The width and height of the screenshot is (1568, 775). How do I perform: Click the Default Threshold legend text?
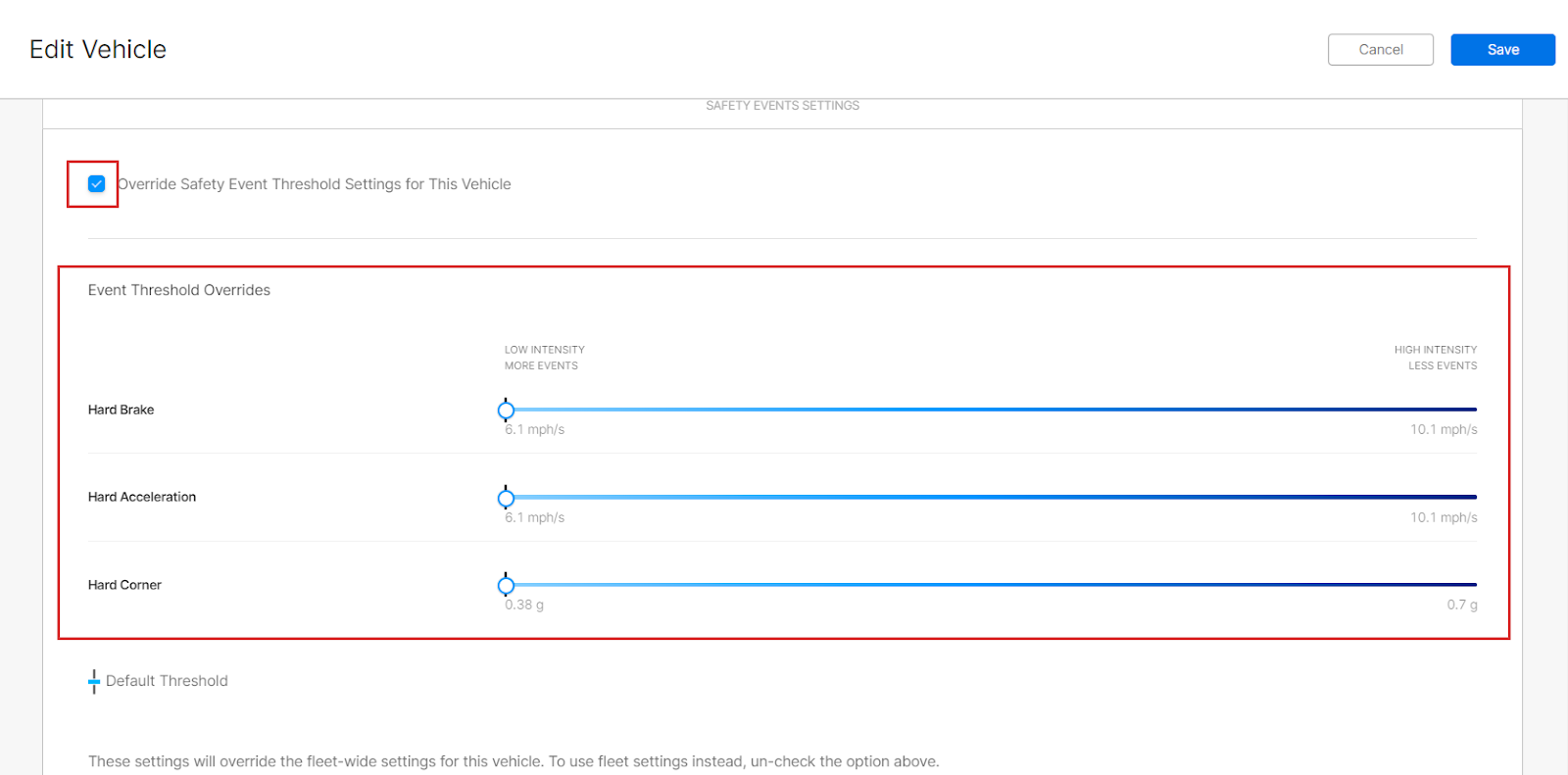(167, 681)
